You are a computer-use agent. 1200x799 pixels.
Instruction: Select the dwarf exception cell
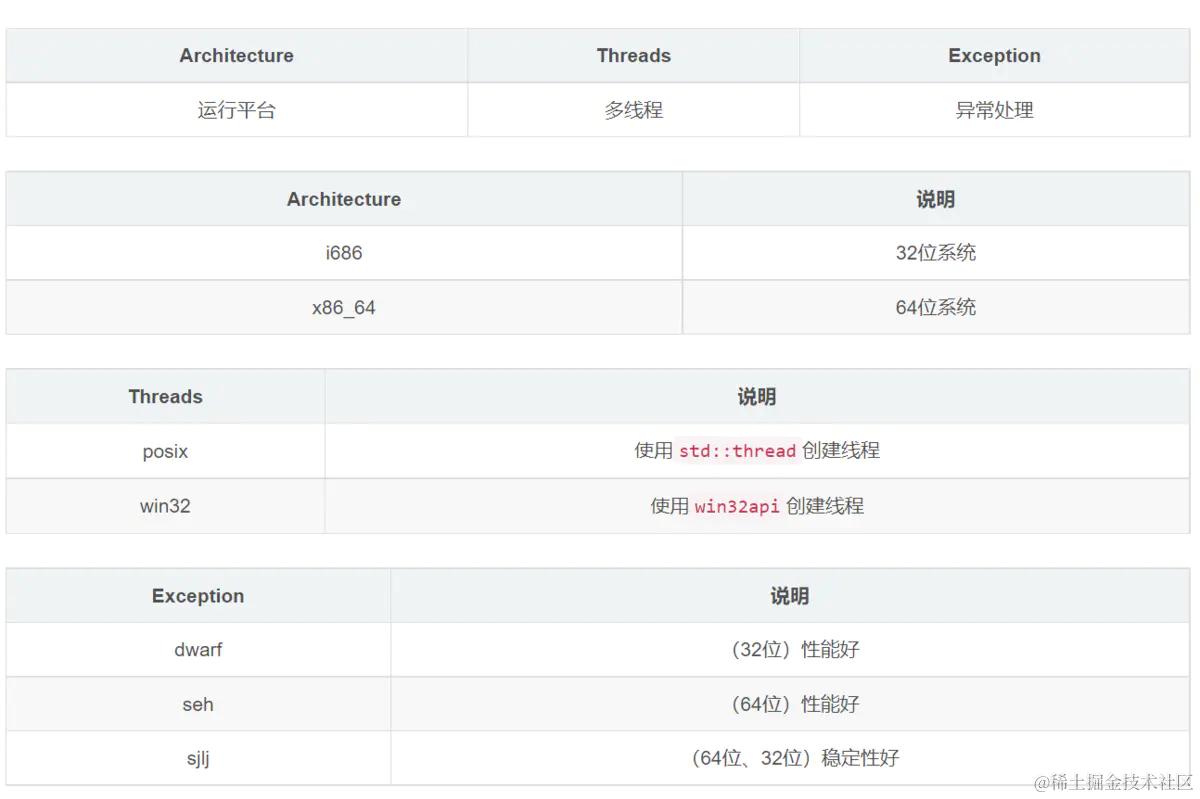198,650
